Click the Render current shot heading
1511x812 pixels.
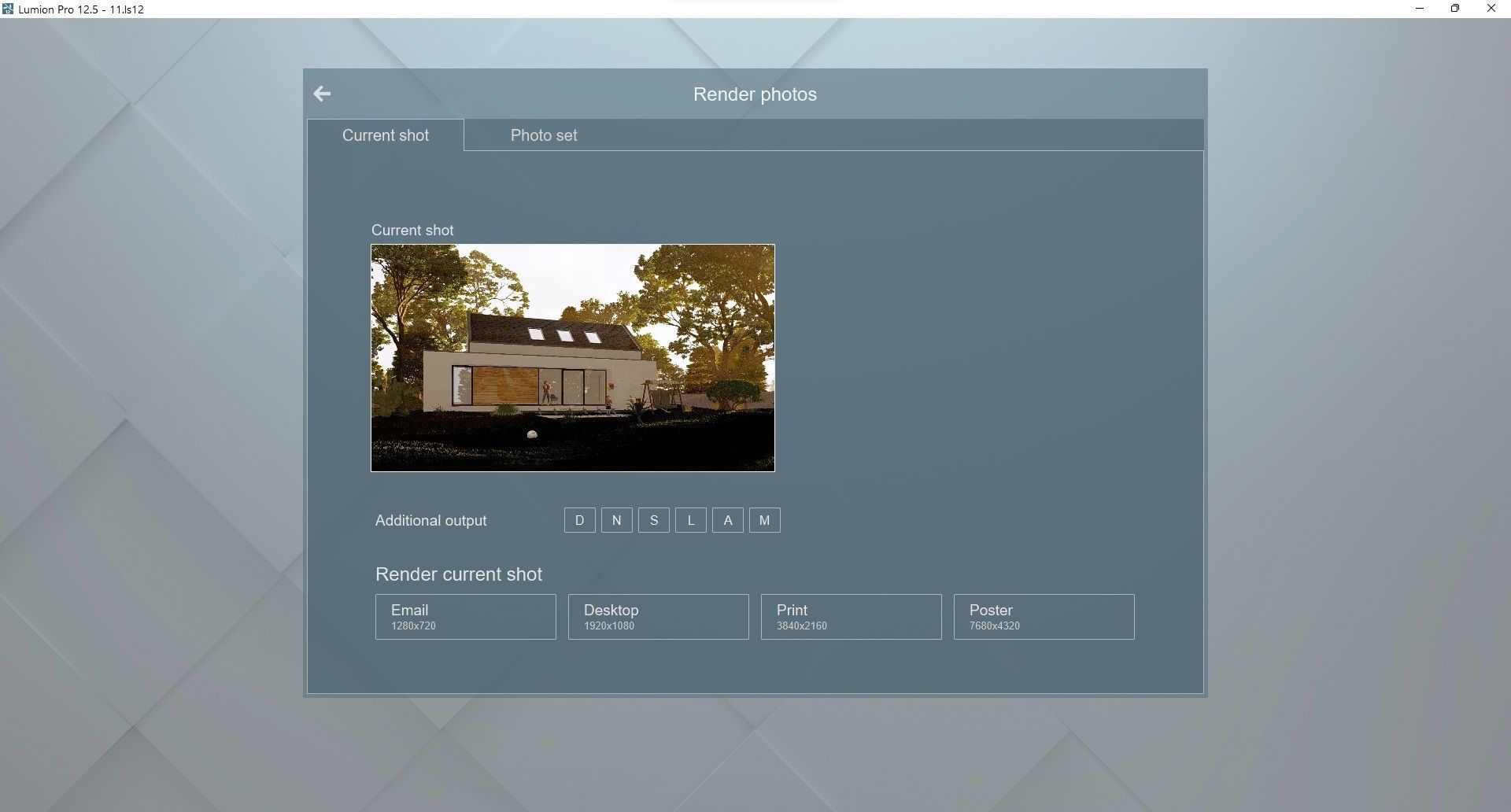tap(459, 574)
